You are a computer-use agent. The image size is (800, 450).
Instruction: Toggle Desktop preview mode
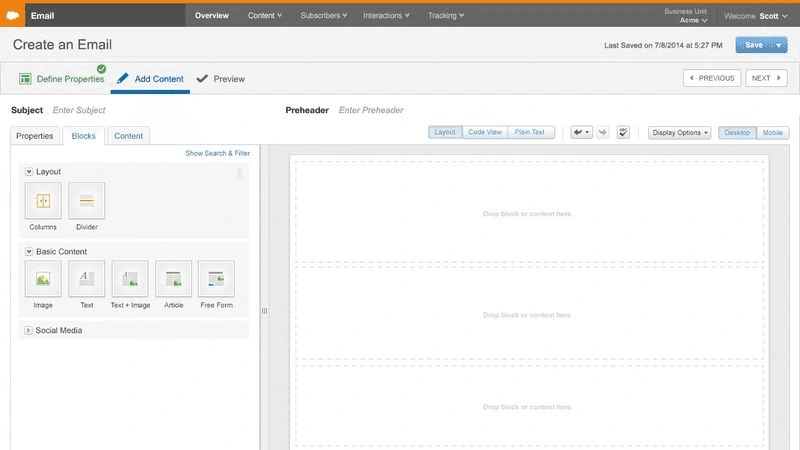[737, 133]
